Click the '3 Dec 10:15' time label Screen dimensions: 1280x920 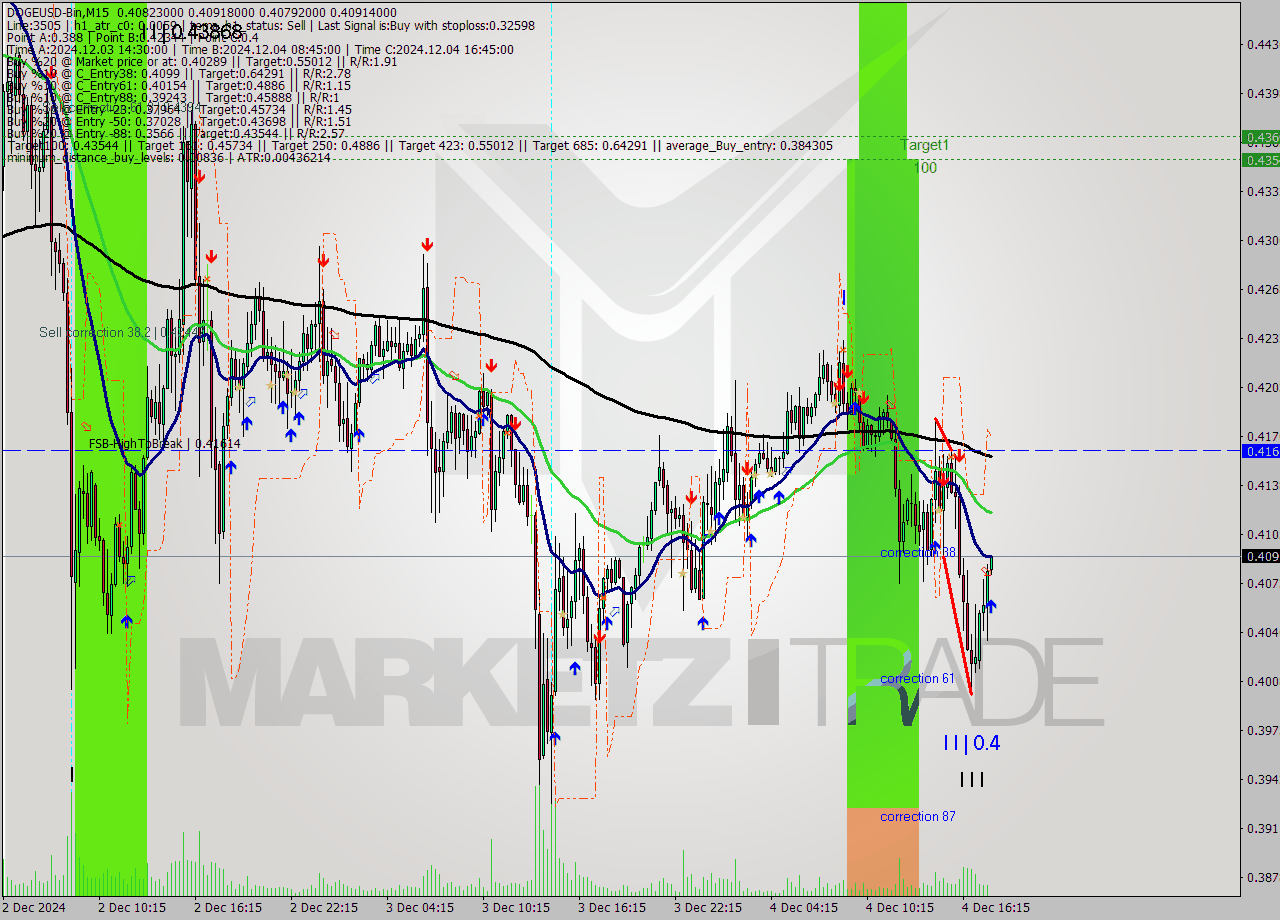(x=516, y=907)
